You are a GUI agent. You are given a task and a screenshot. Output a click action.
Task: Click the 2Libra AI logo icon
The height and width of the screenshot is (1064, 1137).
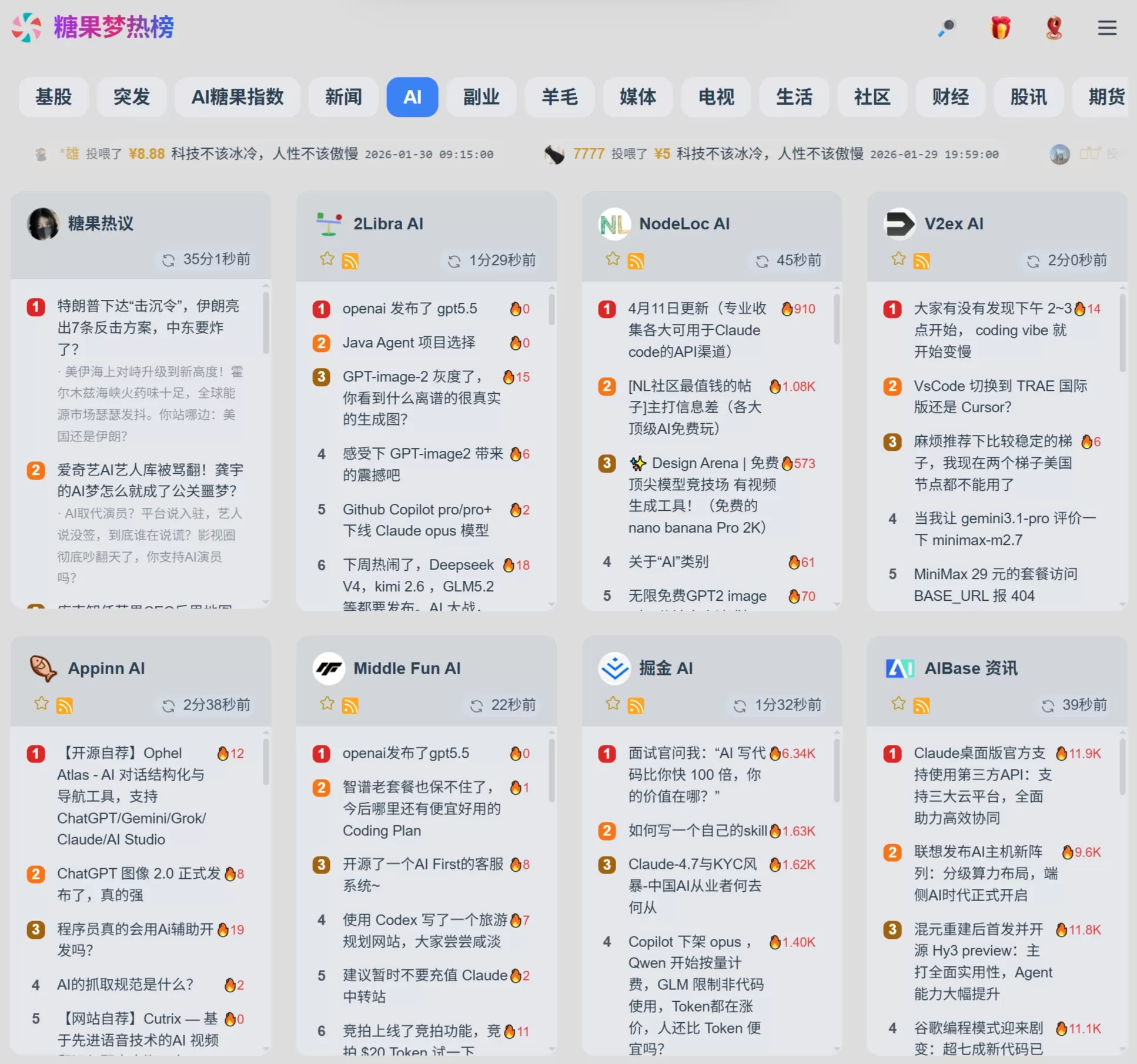tap(329, 224)
